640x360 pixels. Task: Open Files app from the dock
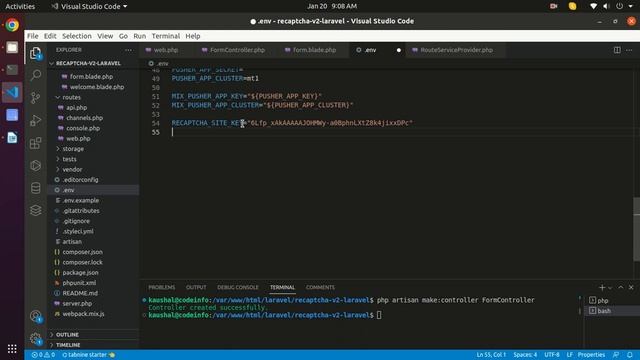(12, 47)
